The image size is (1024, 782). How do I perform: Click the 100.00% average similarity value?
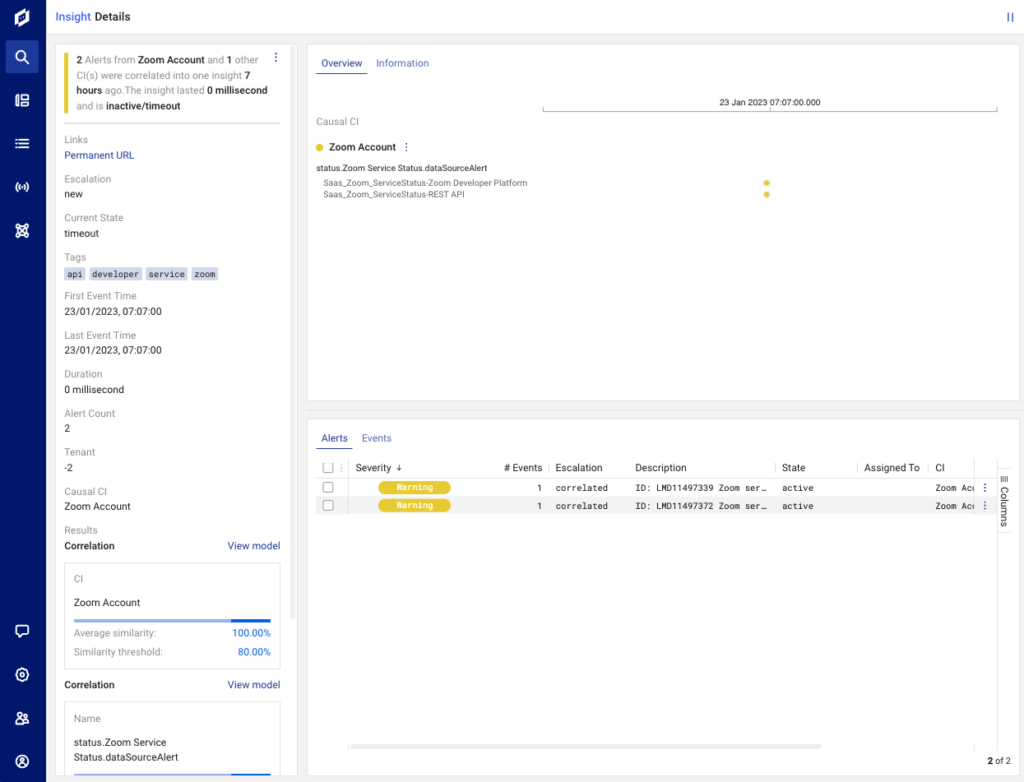(x=251, y=633)
